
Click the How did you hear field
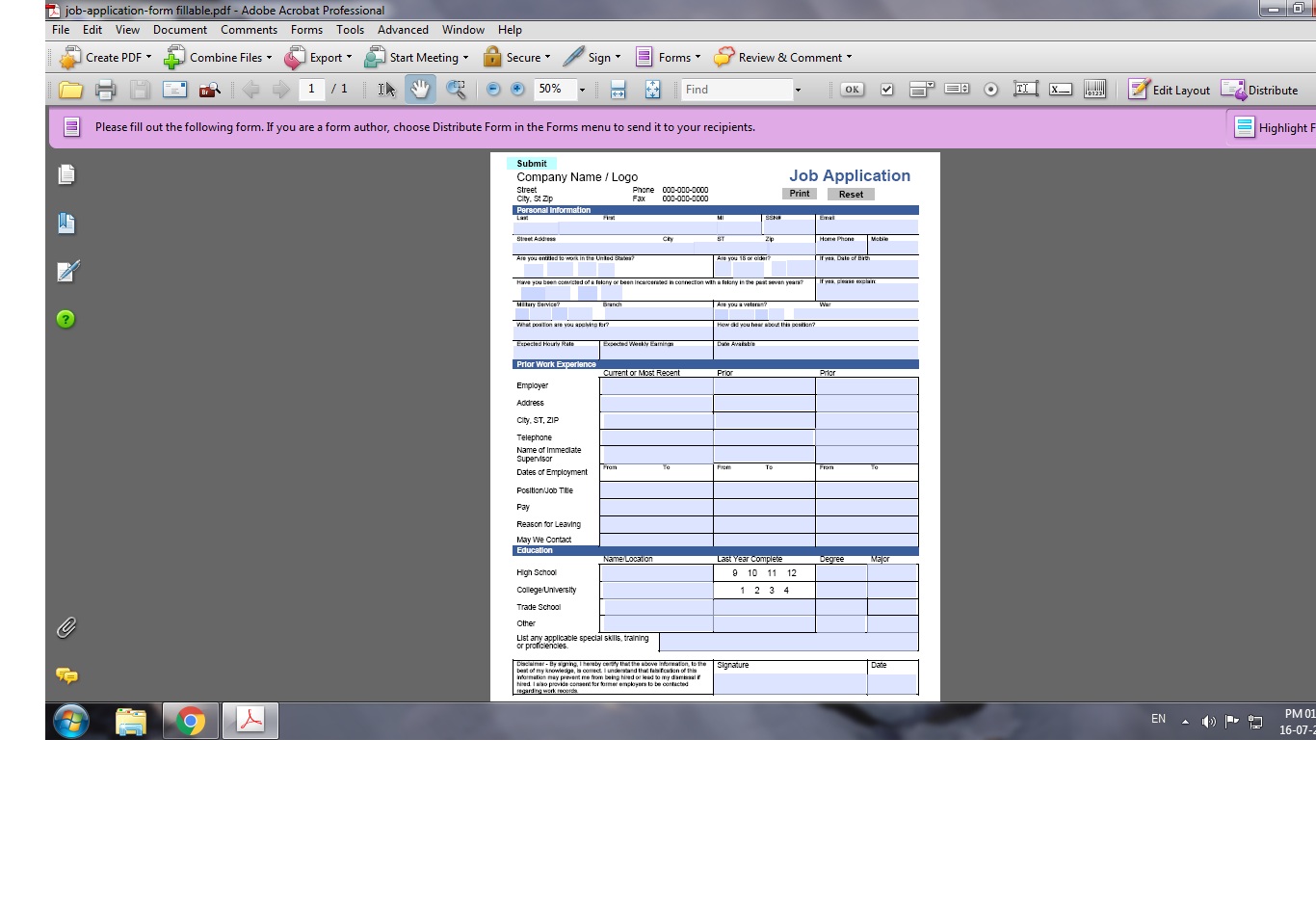coord(816,333)
